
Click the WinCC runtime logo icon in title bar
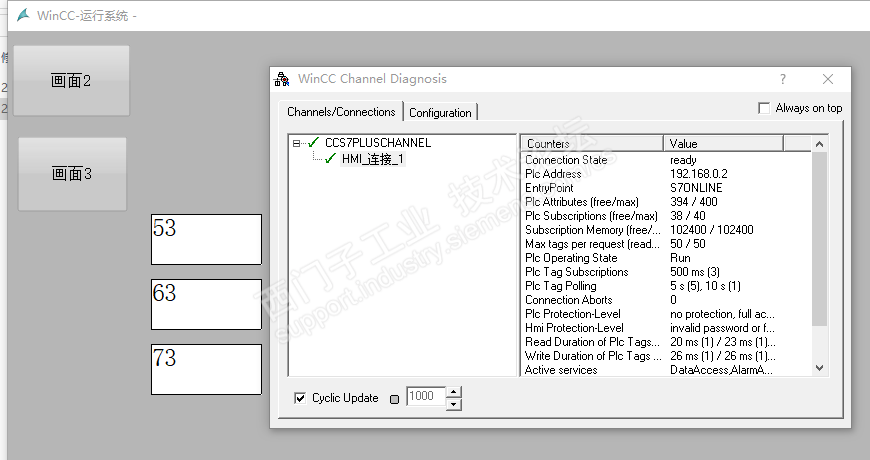click(x=23, y=15)
